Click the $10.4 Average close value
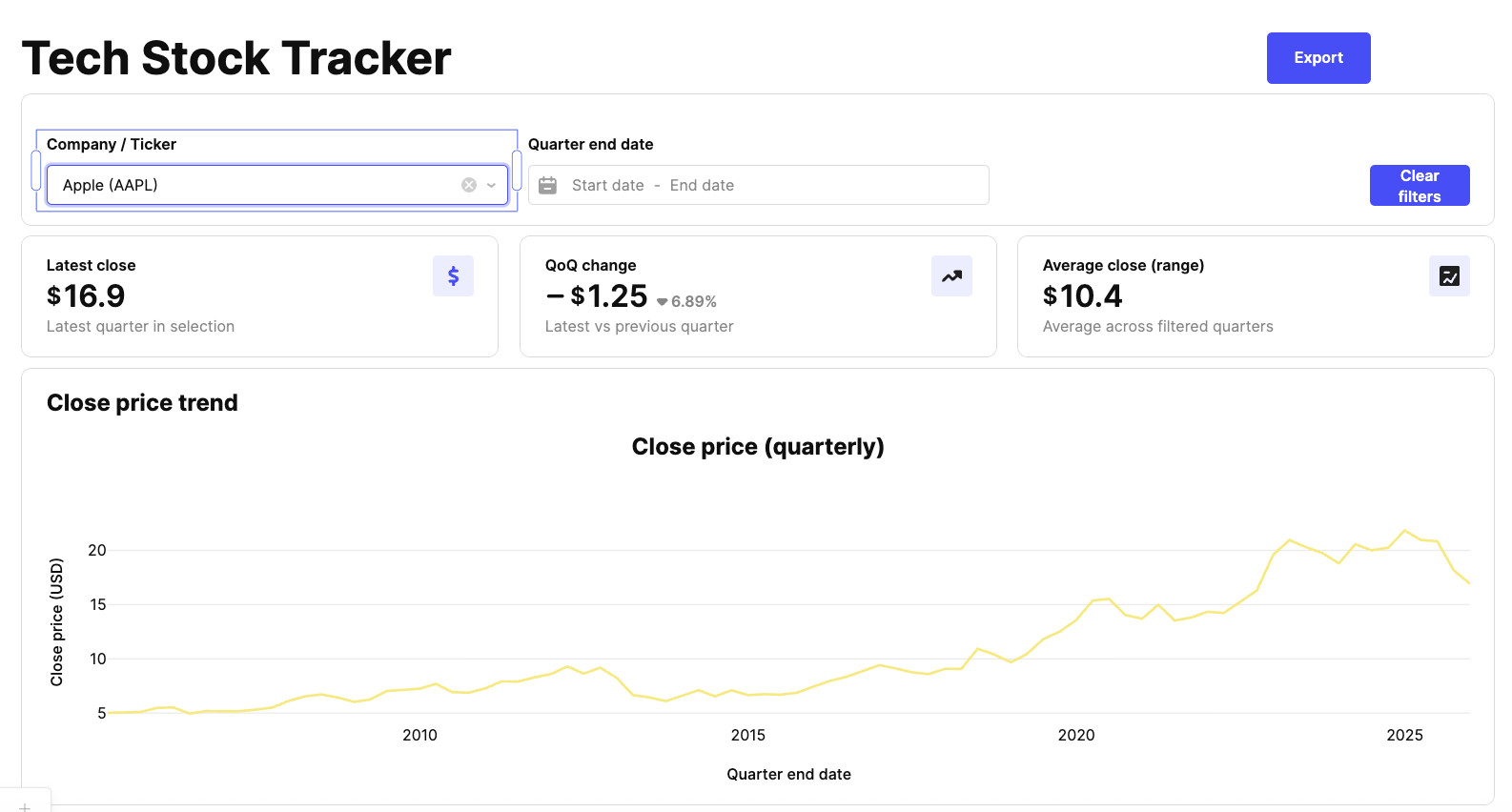The width and height of the screenshot is (1512, 812). [x=1082, y=296]
